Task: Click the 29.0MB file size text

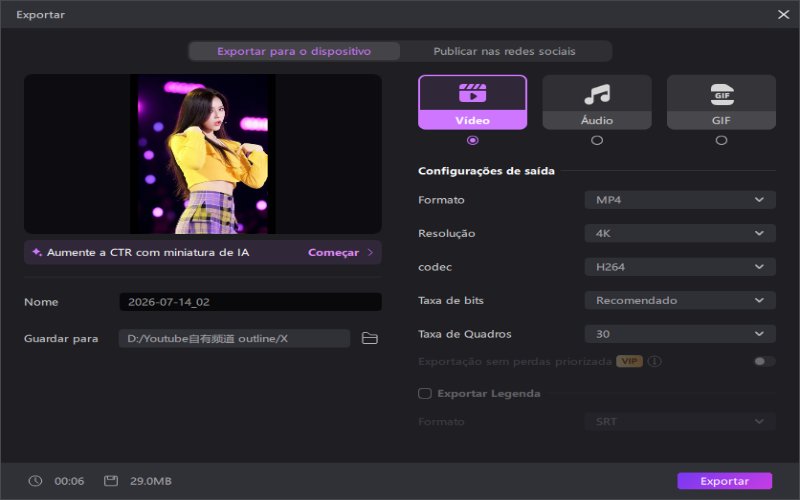Action: pos(151,481)
